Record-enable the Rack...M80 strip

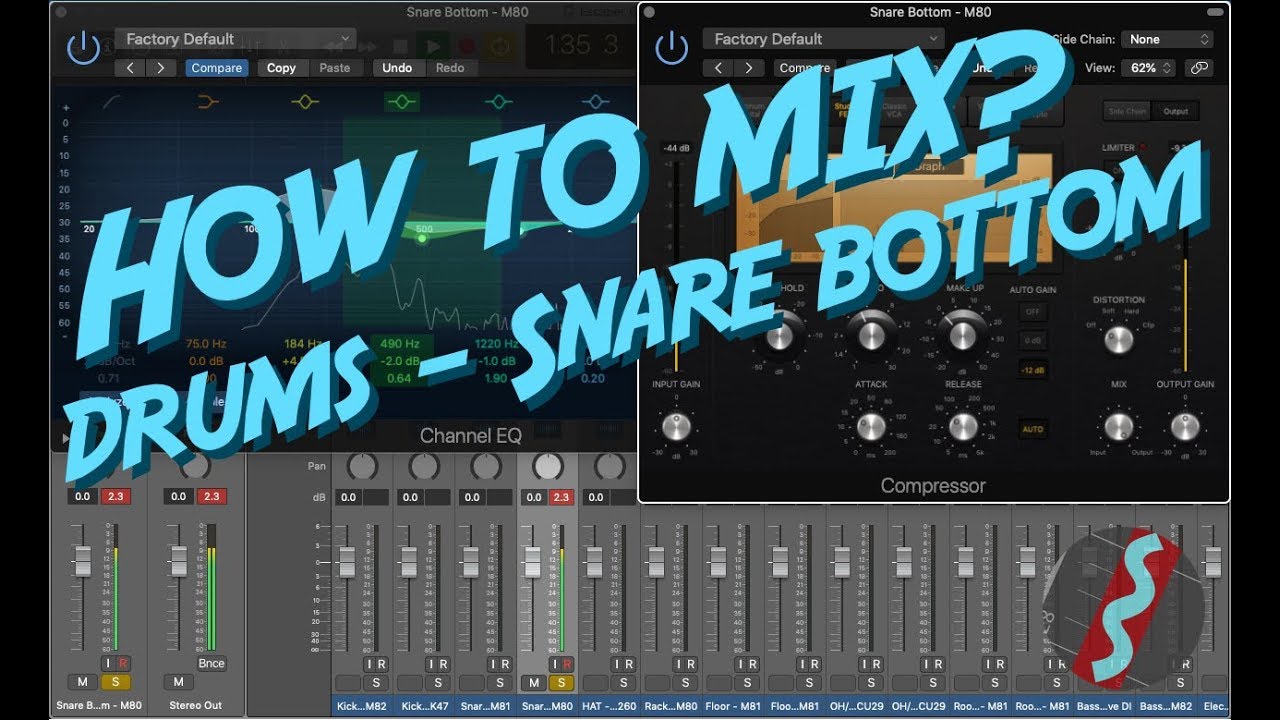691,664
